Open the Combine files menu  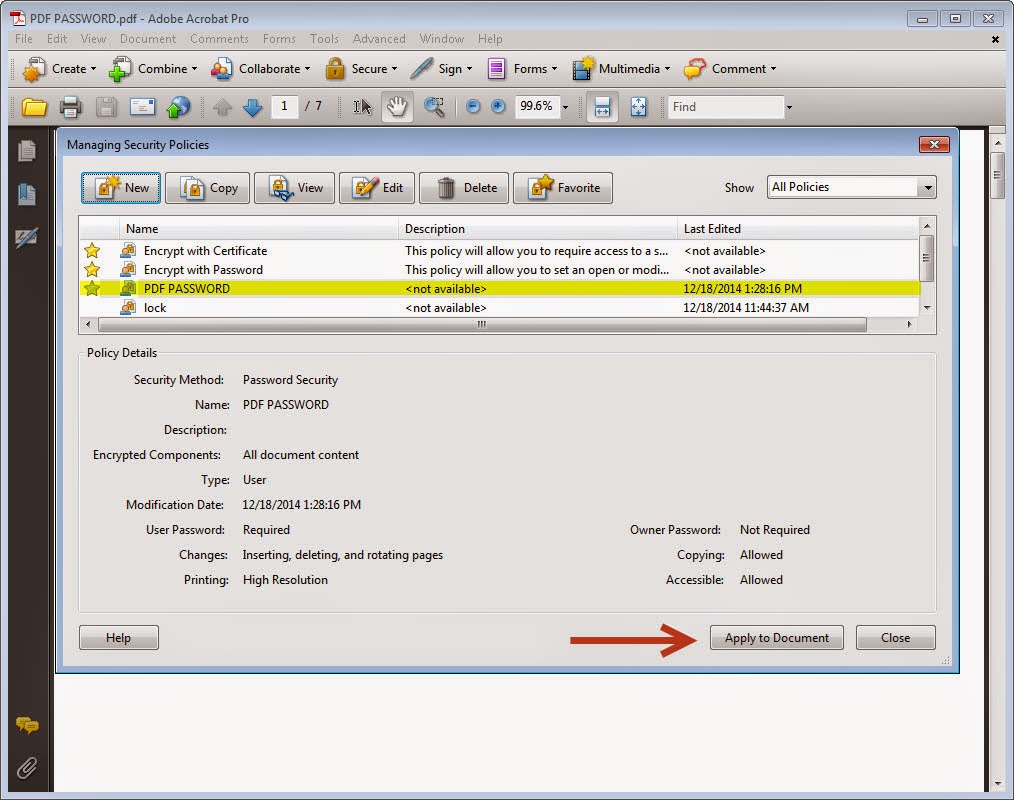coord(153,69)
